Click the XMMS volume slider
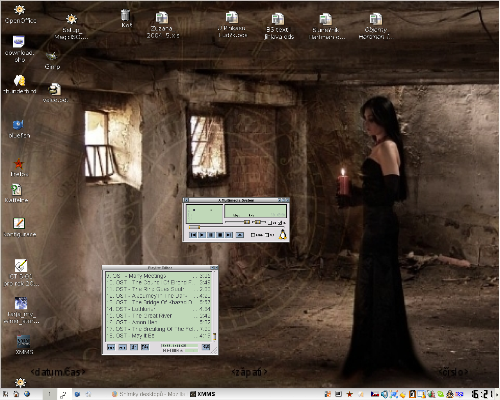Image resolution: width=500 pixels, height=400 pixels. click(x=237, y=222)
